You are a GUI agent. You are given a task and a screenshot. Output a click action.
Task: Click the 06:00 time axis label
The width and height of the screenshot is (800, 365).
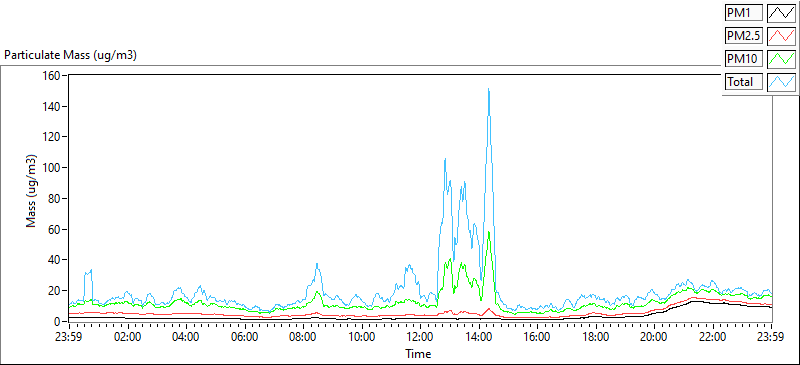[x=245, y=337]
